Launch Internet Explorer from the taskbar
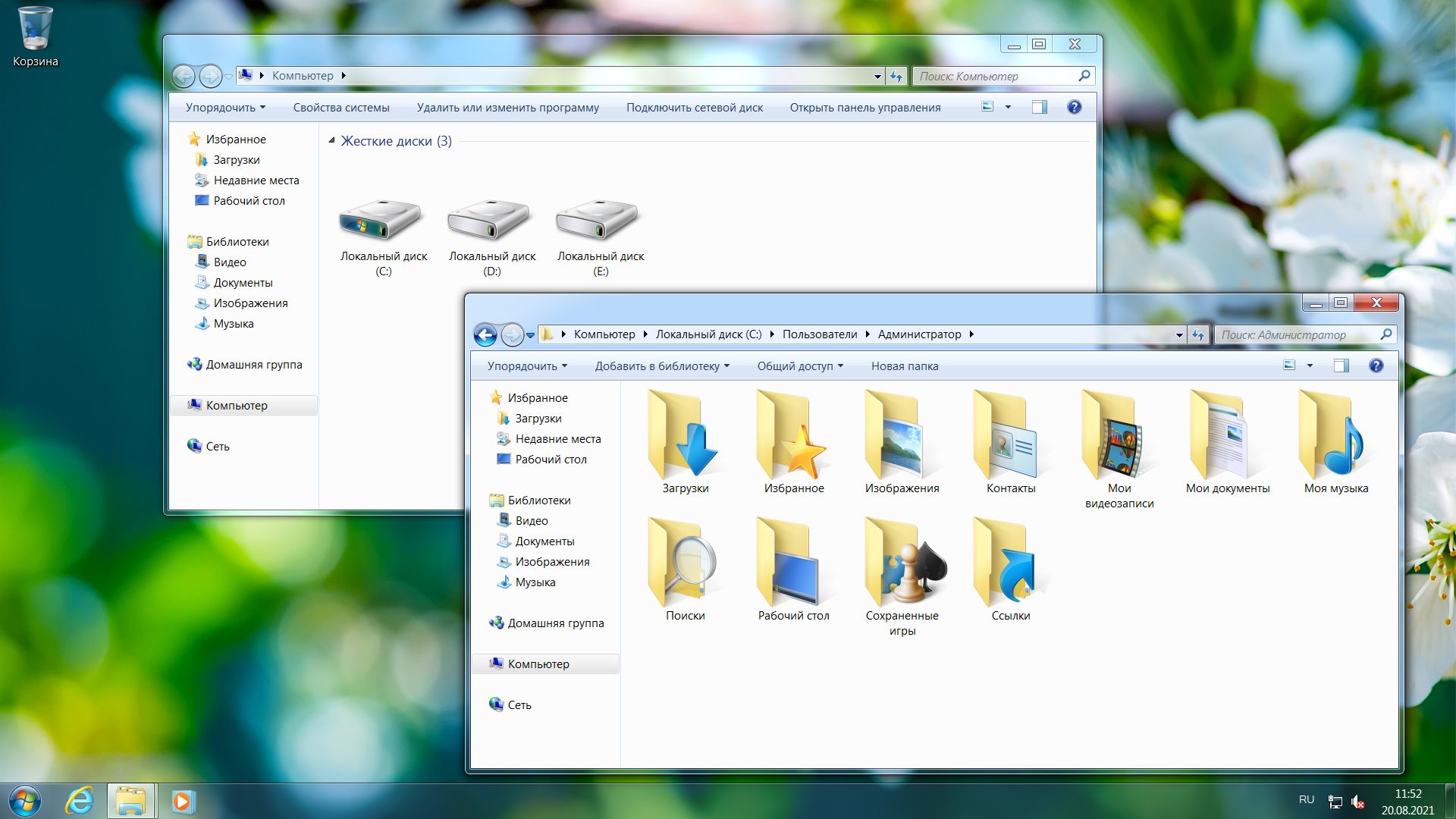This screenshot has height=819, width=1456. 79,801
